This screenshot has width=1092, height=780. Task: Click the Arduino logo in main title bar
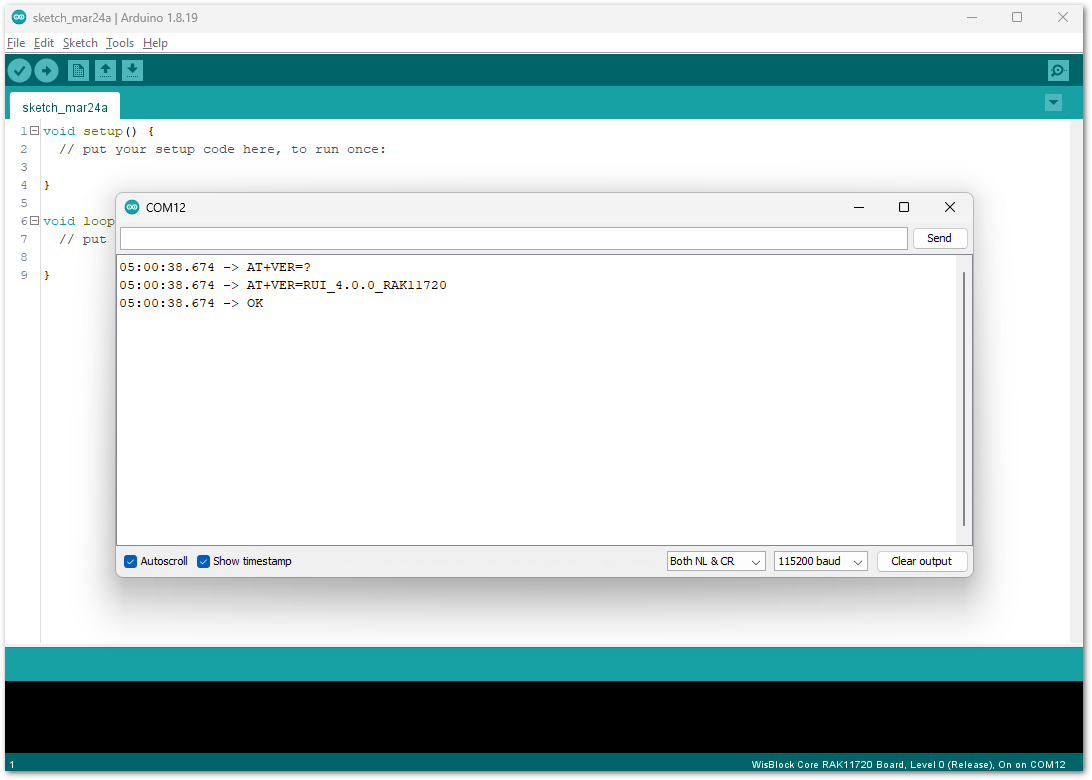coord(19,17)
